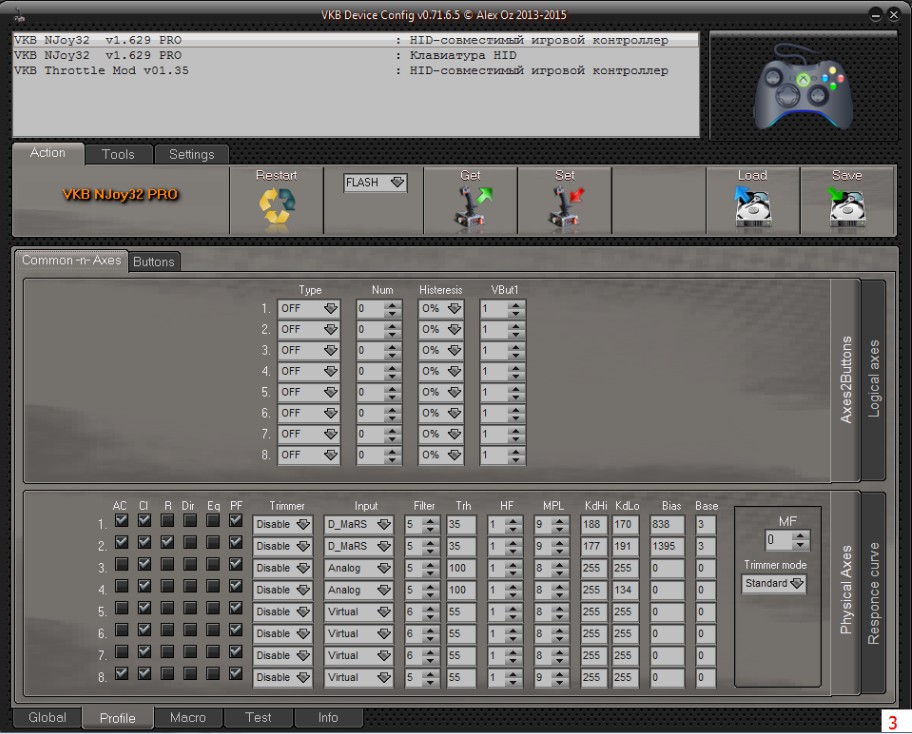Open the Input Virtual dropdown for axis 5
912x734 pixels.
(x=358, y=612)
